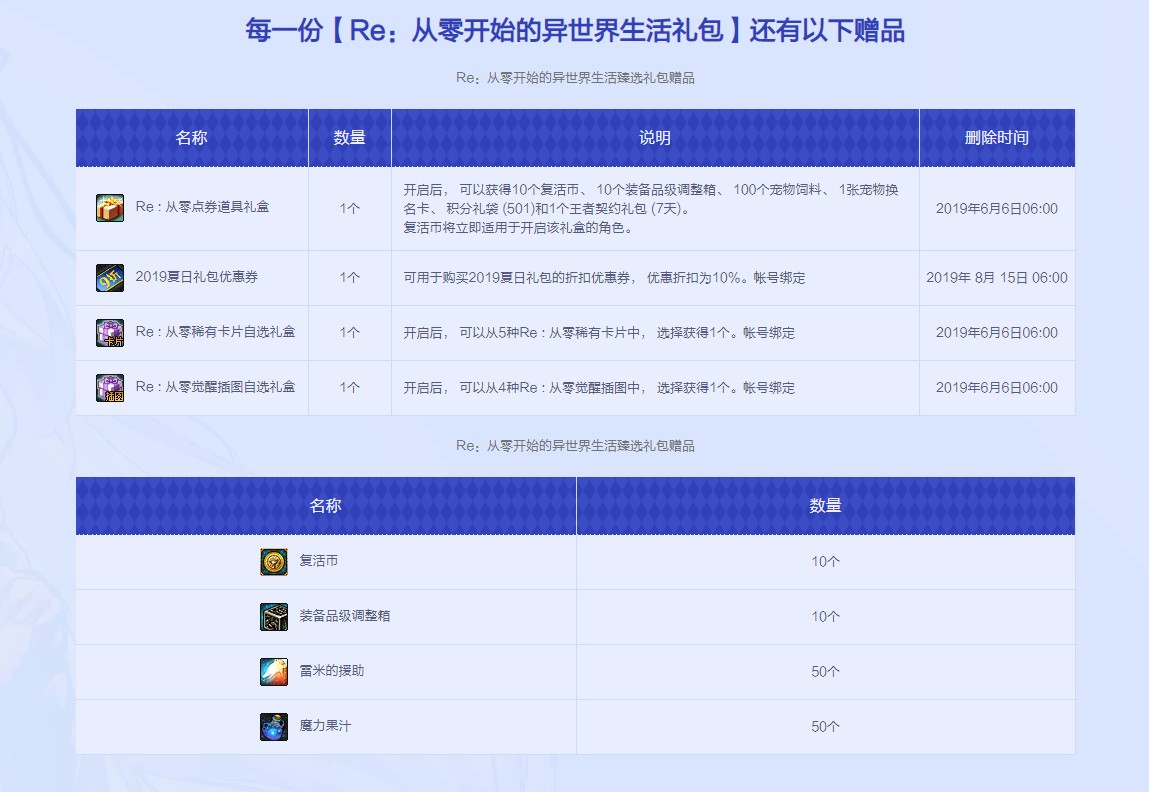The image size is (1149, 792).
Task: Click the 2019年 8月 15日 06:00 deletion date
Action: pyautogui.click(x=996, y=278)
